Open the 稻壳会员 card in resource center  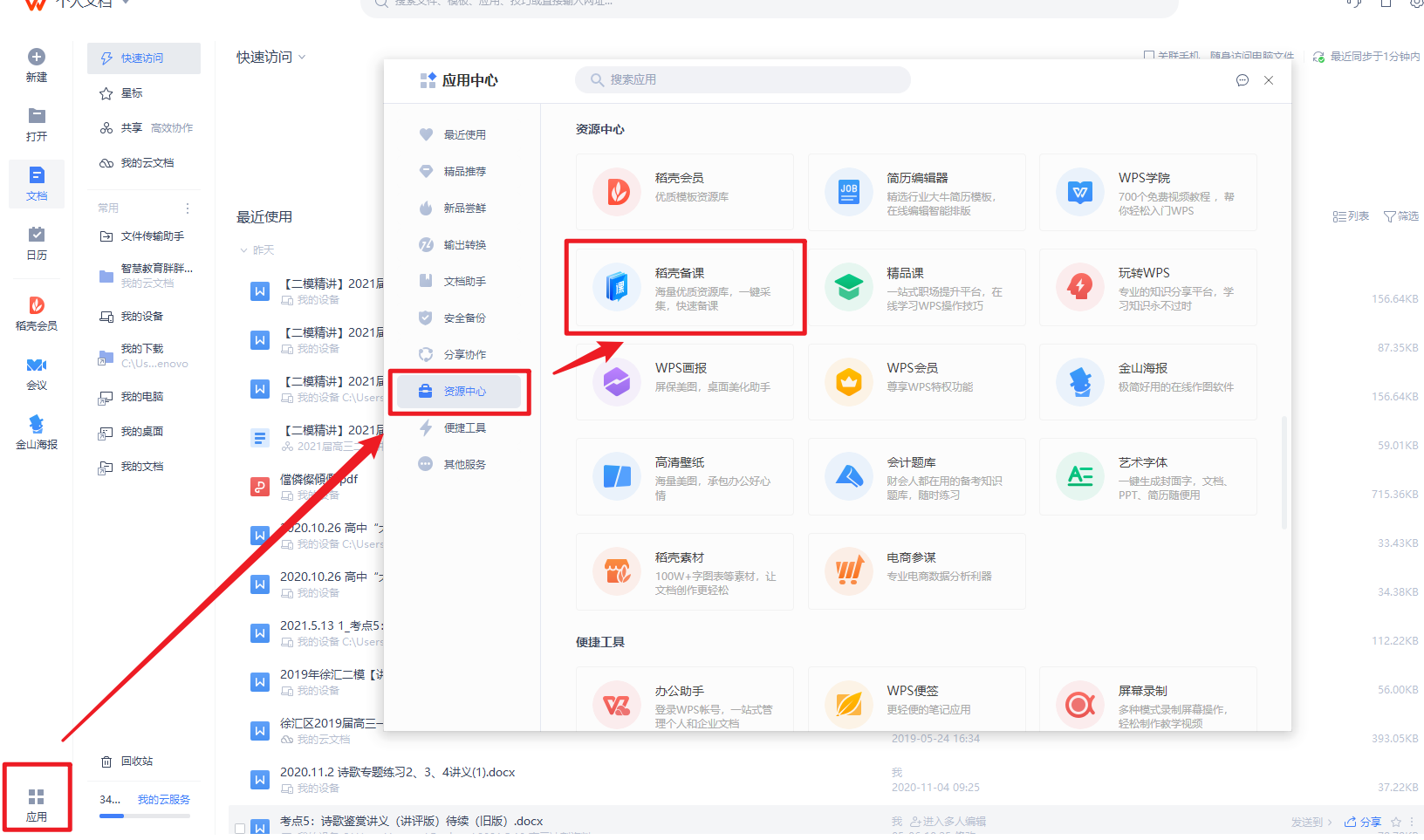[x=685, y=192]
